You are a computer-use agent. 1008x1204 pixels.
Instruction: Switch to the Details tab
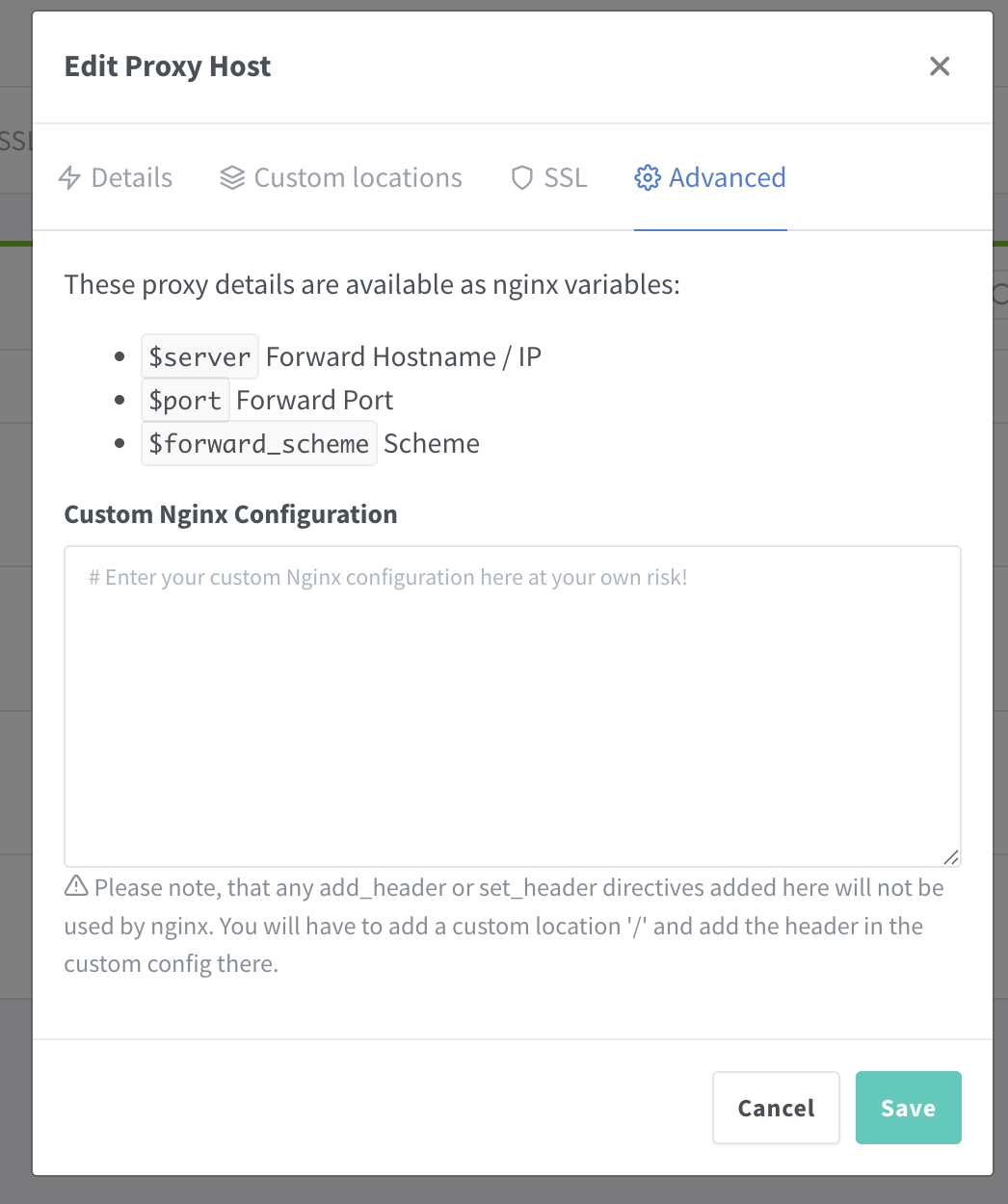[x=131, y=178]
